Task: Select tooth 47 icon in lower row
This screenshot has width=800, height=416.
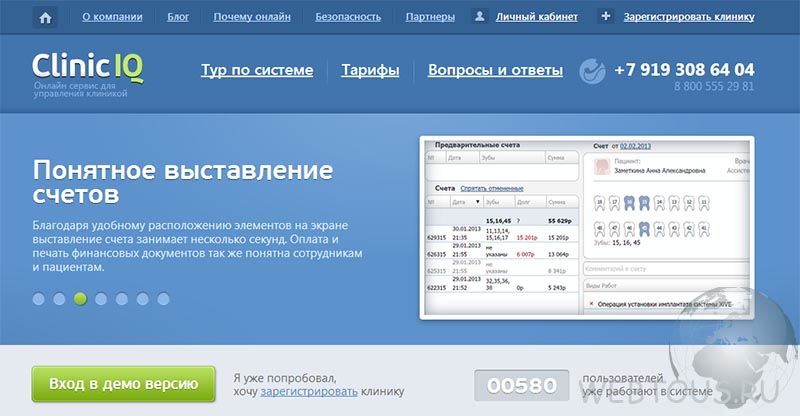Action: 614,229
